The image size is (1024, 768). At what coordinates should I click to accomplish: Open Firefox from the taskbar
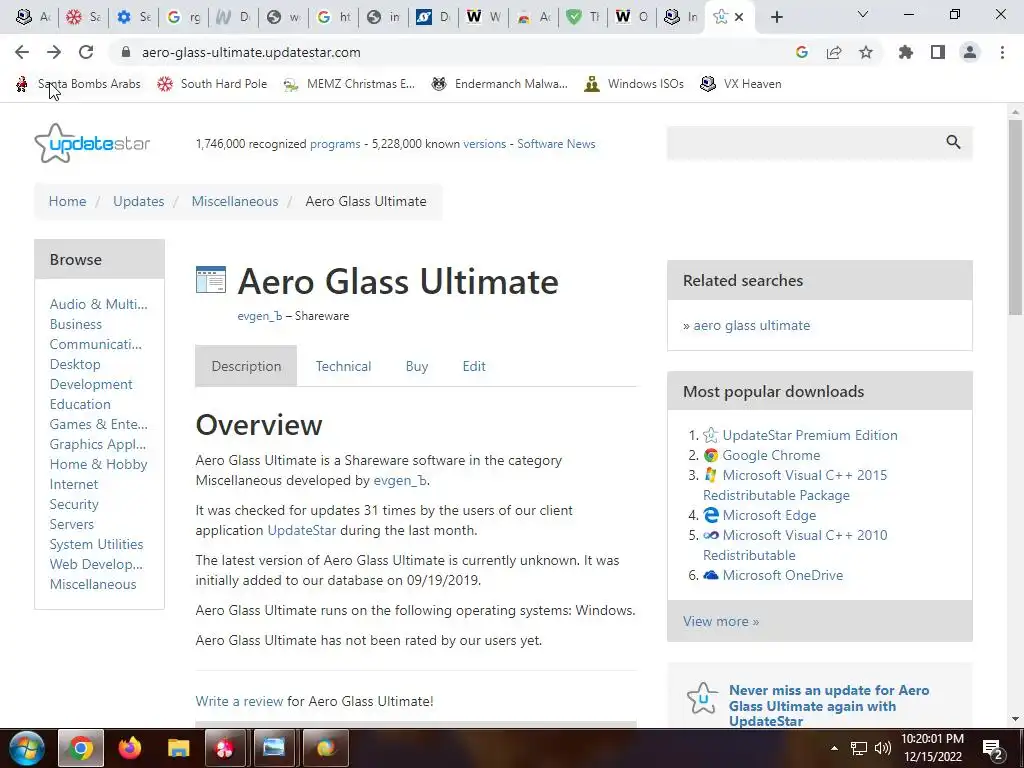tap(129, 748)
